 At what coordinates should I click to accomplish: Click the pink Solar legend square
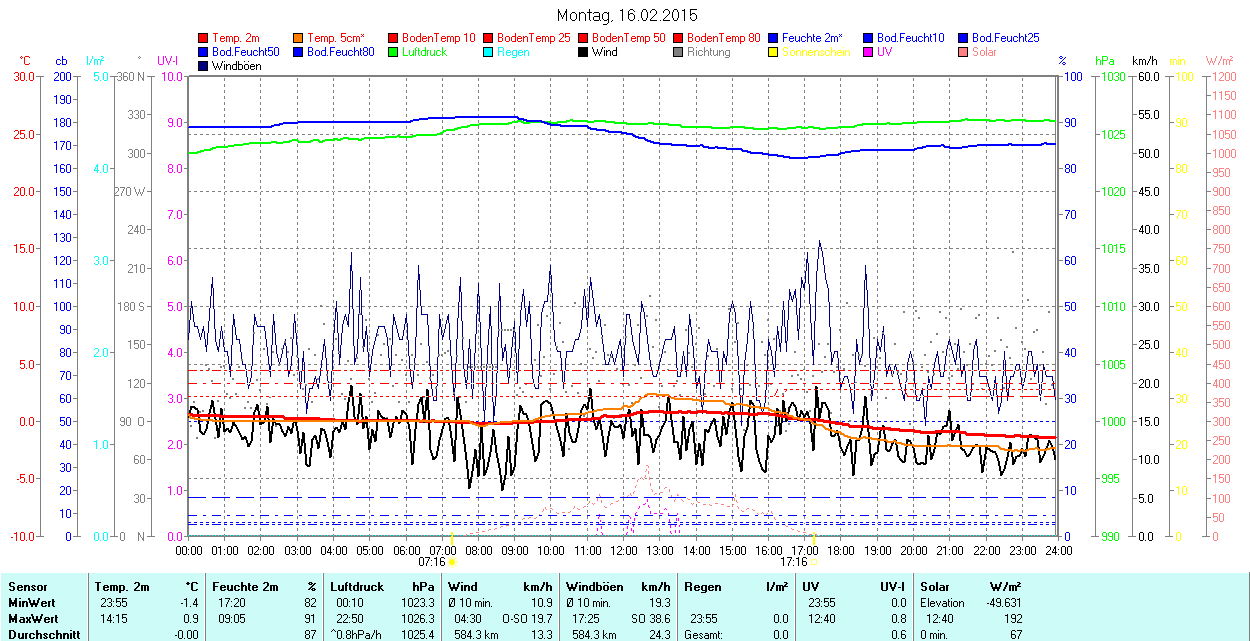(x=964, y=52)
